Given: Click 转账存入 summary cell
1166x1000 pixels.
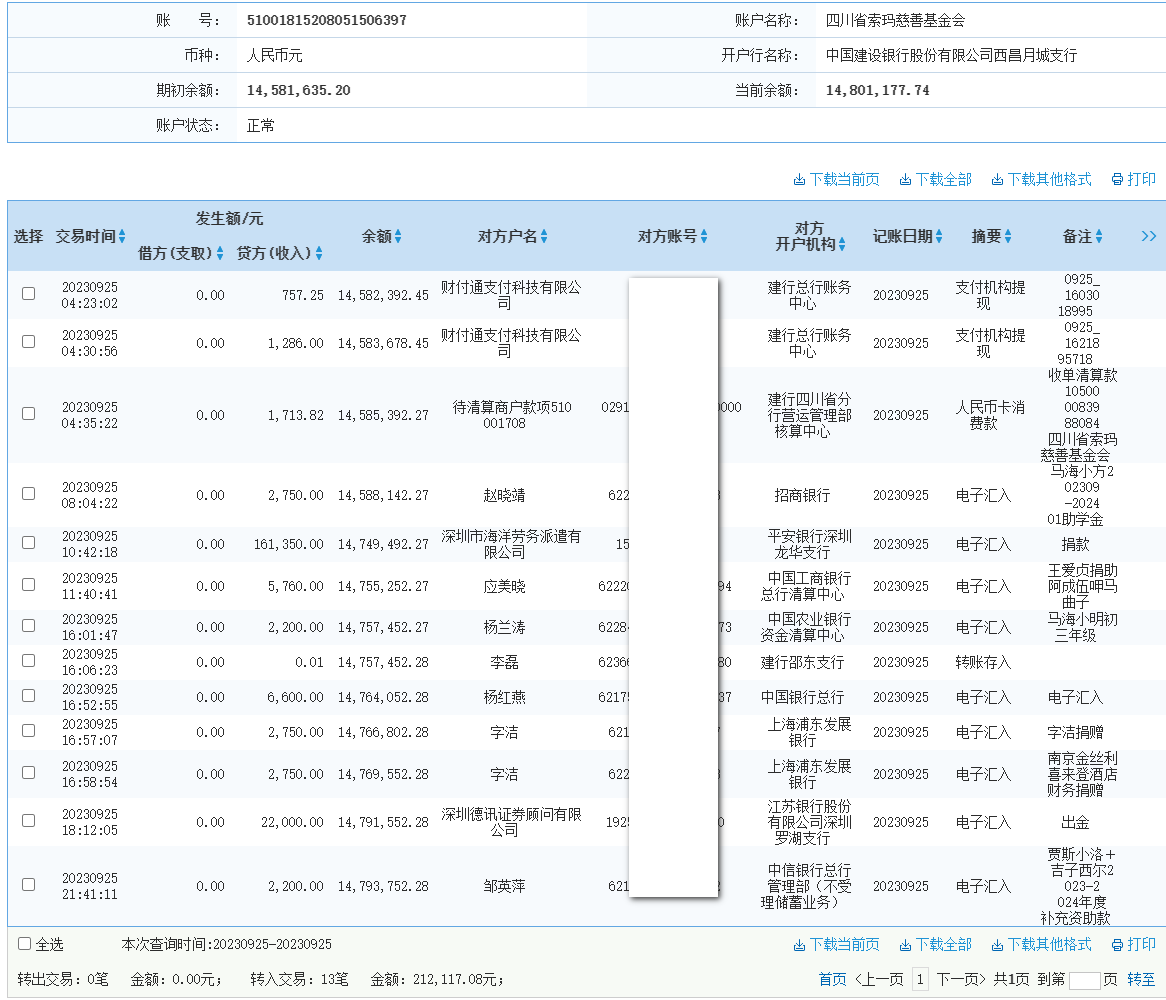Looking at the screenshot, I should click(983, 662).
